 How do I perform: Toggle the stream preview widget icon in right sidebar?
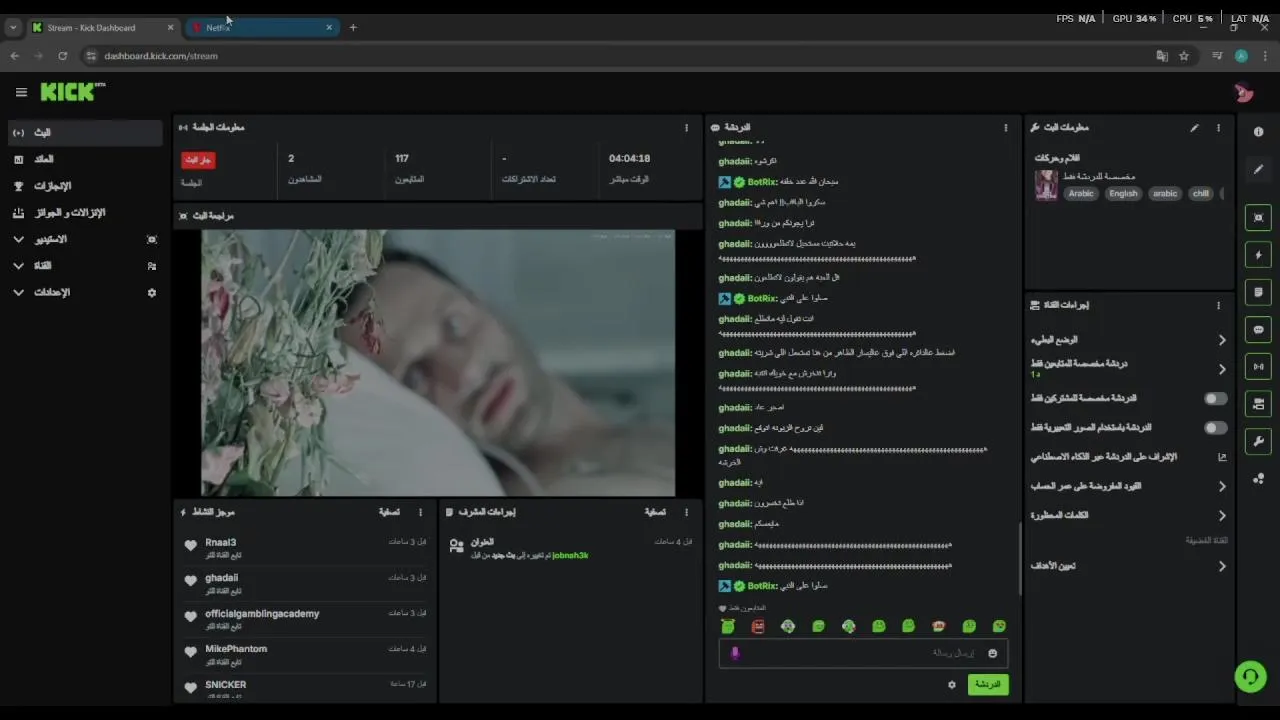1258,217
